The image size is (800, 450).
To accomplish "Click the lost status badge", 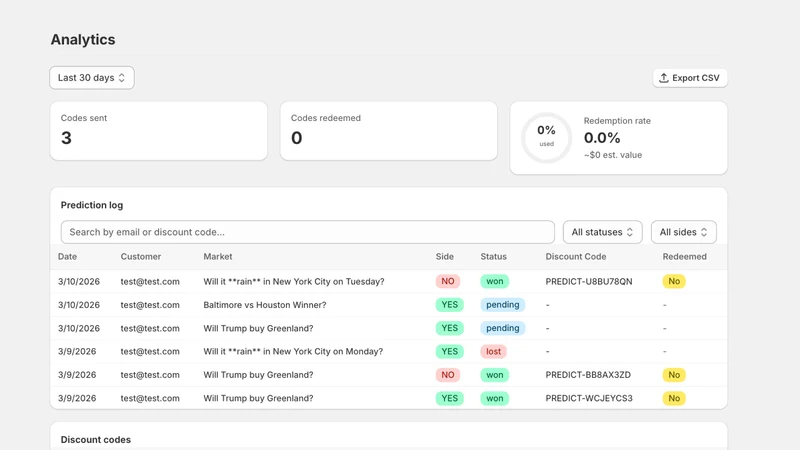I will click(493, 352).
